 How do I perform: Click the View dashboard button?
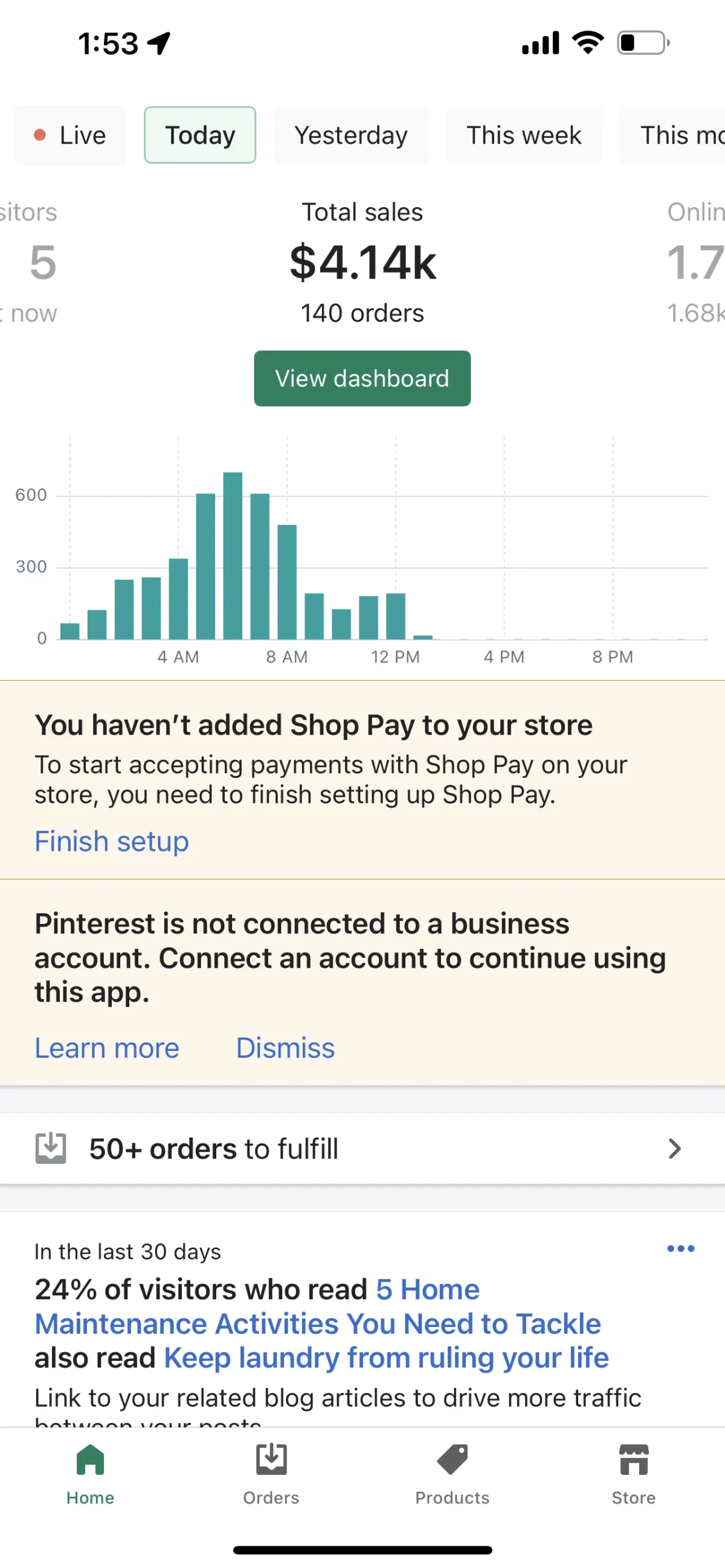[x=362, y=378]
